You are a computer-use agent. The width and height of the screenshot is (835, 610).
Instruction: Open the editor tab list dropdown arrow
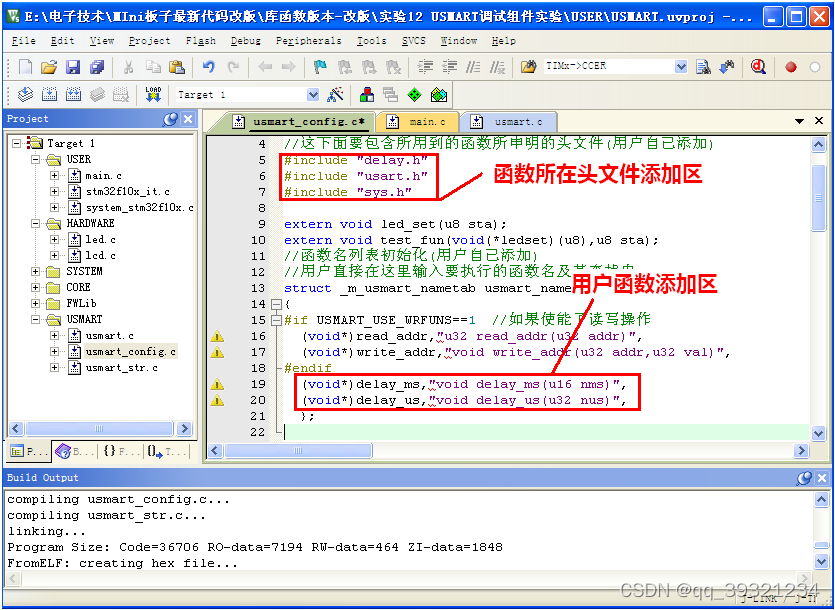pyautogui.click(x=799, y=121)
